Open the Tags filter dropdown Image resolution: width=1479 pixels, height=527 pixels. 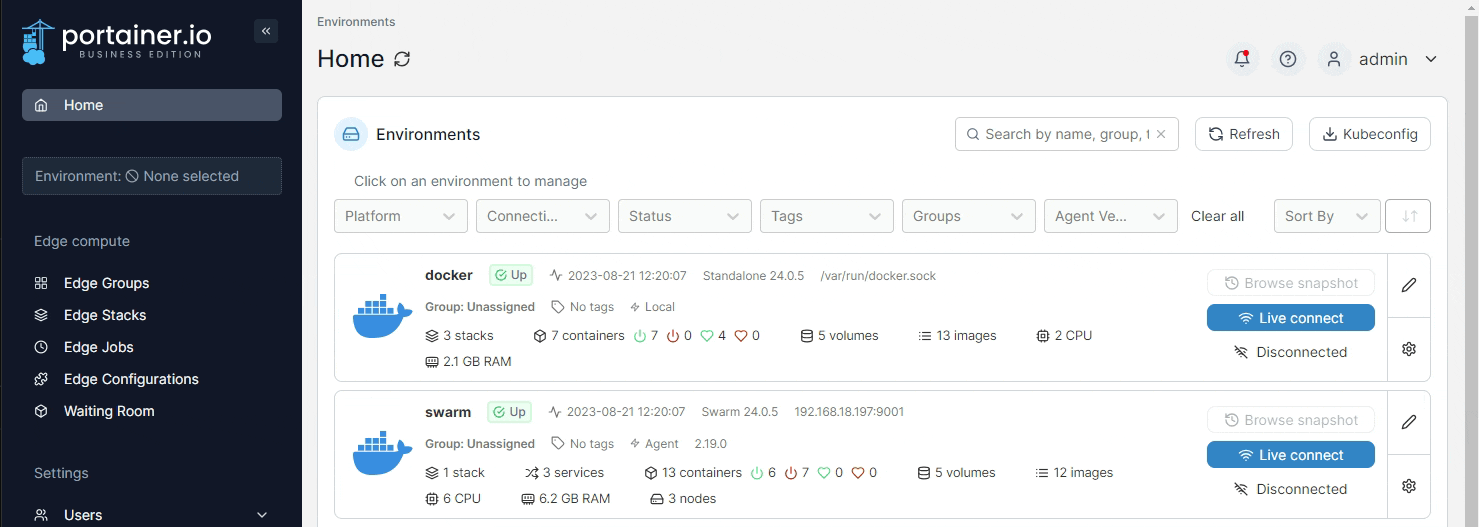[x=827, y=216]
